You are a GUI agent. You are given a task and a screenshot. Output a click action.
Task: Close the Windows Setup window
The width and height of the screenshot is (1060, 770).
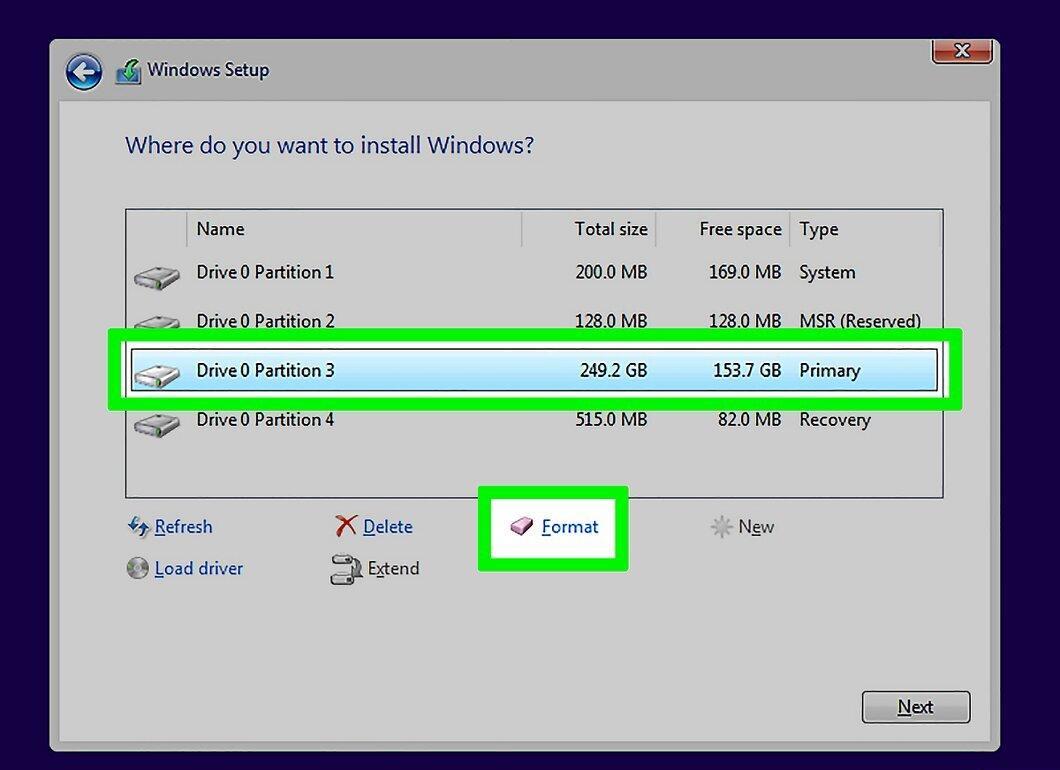[x=962, y=51]
